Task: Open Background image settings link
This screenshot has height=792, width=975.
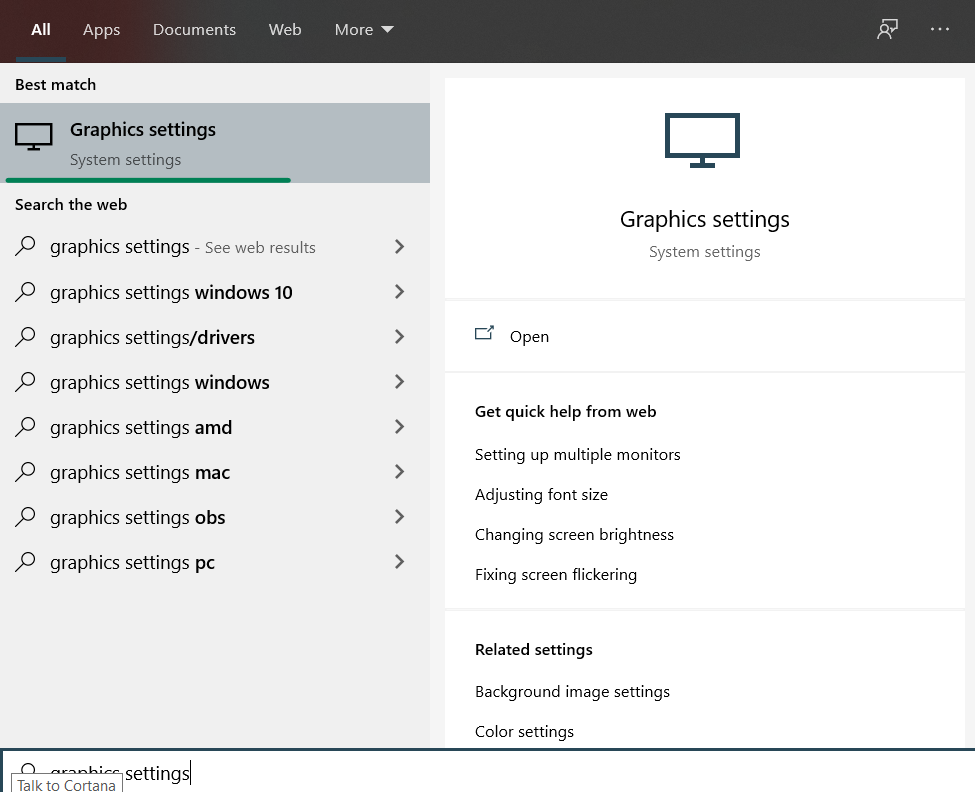Action: click(572, 692)
